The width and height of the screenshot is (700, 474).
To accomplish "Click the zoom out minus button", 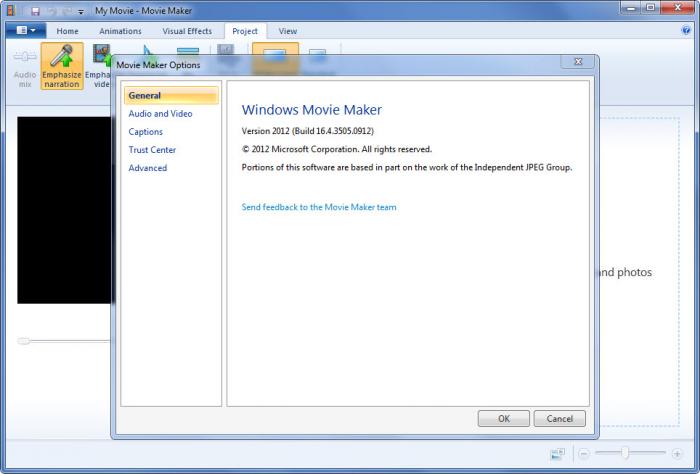I will pyautogui.click(x=583, y=453).
